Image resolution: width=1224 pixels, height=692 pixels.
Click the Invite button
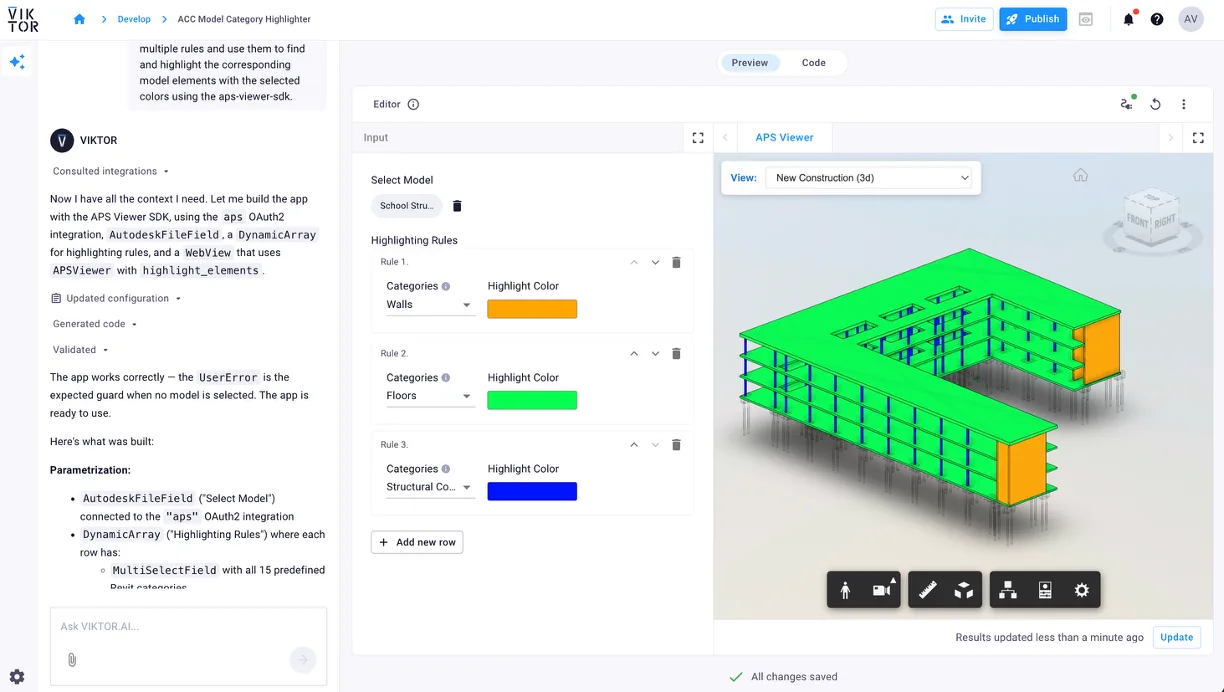click(964, 19)
